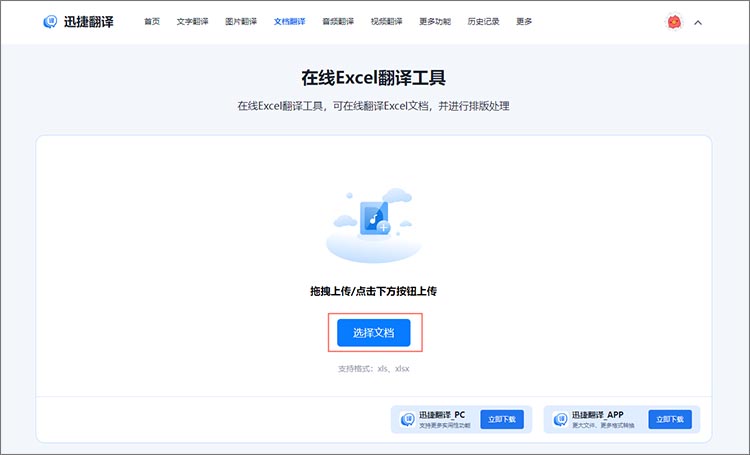
Task: Click the 支持格式: xls、xlsx text
Action: click(x=374, y=368)
